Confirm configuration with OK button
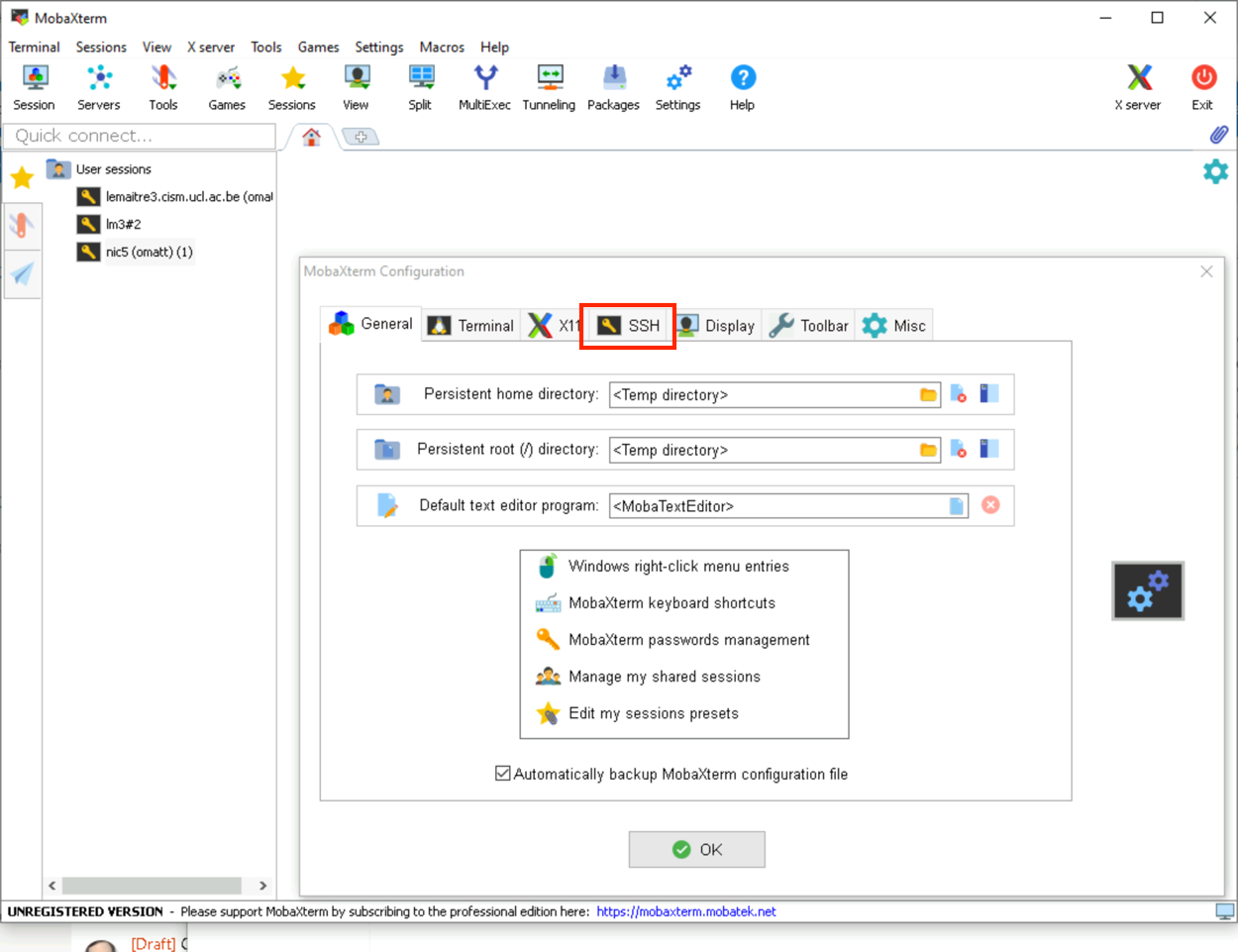 [697, 849]
